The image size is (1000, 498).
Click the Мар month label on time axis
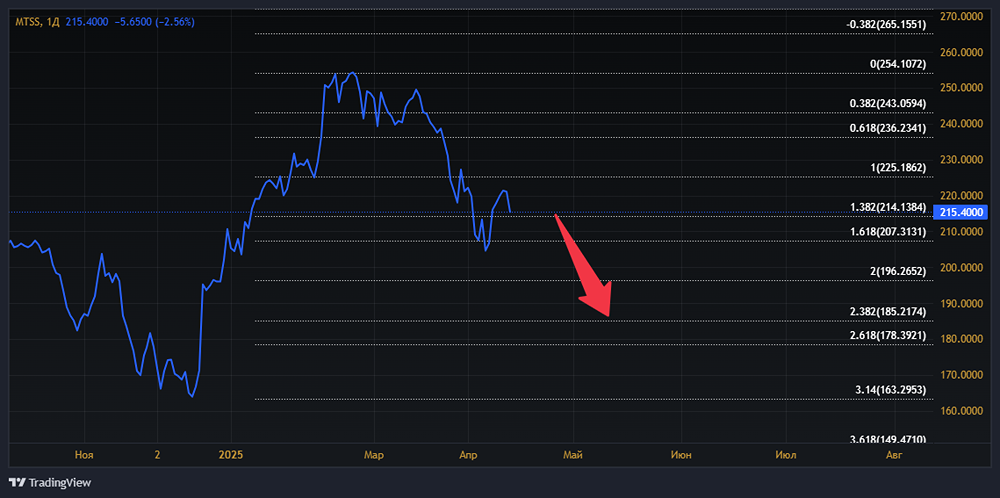(x=374, y=455)
